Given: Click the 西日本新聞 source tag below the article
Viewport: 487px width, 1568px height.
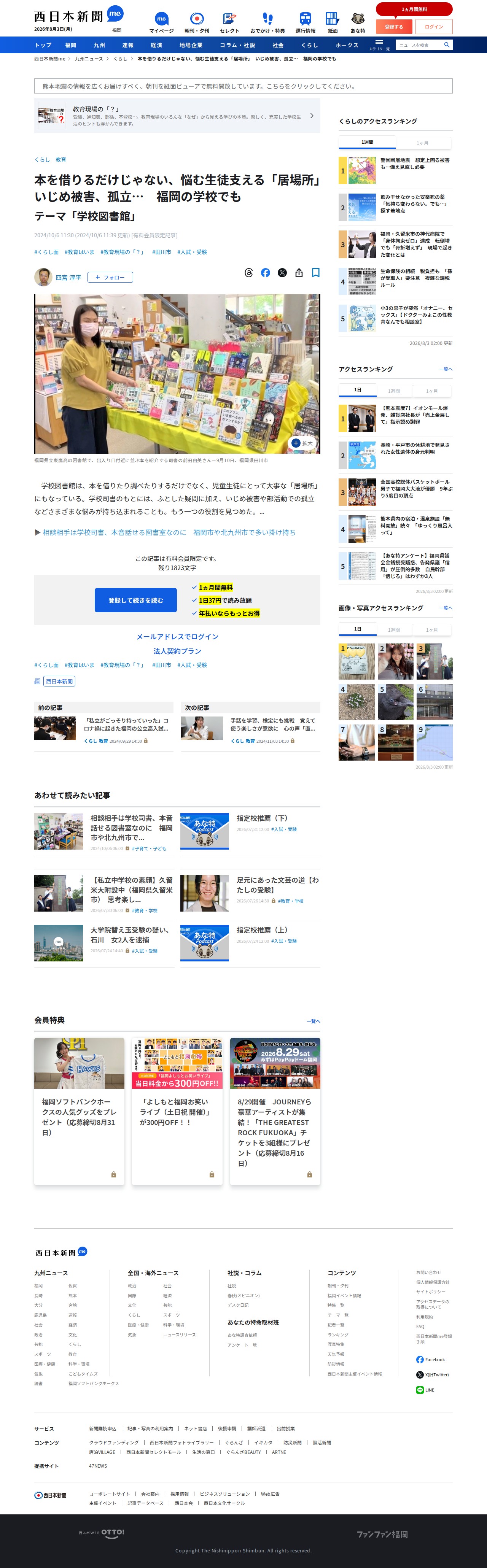Looking at the screenshot, I should click(59, 681).
